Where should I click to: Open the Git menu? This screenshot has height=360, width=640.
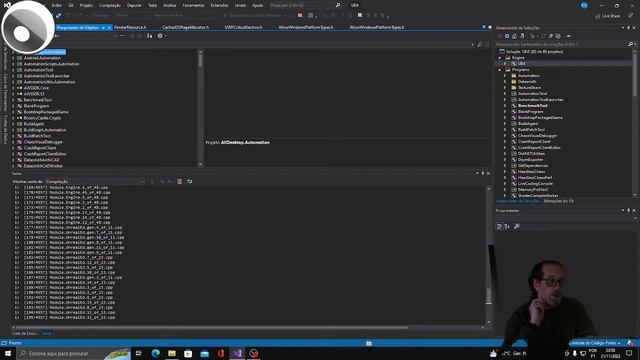pos(71,5)
